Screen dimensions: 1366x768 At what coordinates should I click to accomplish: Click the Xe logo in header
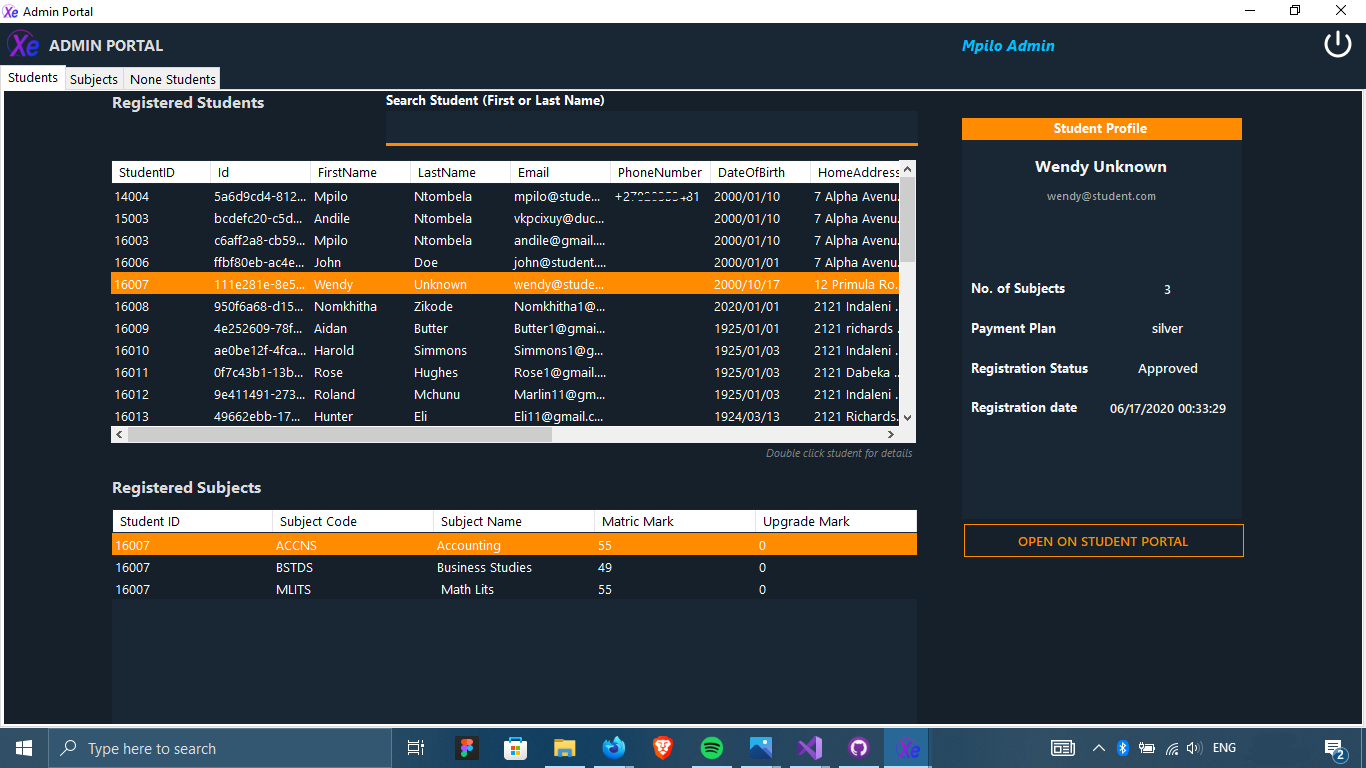pyautogui.click(x=23, y=45)
